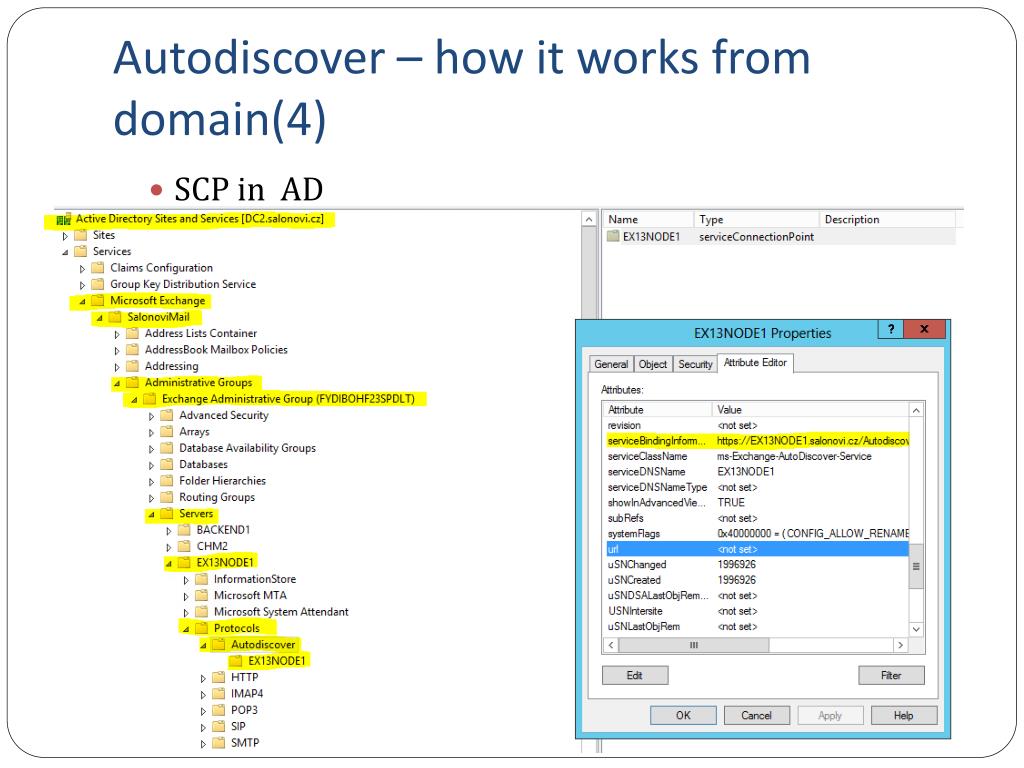
Task: Click the Help button
Action: [x=904, y=715]
